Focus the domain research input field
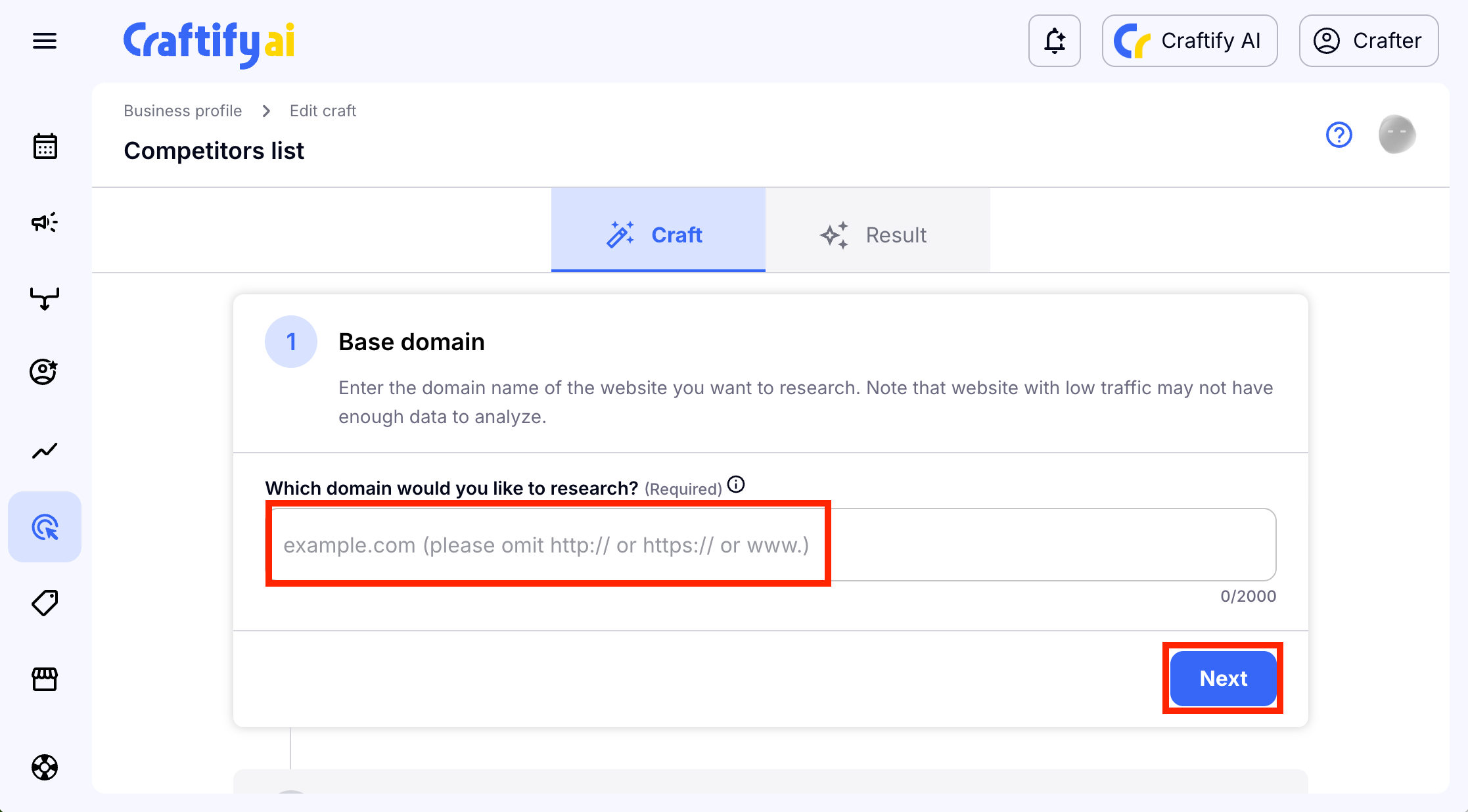Image resolution: width=1468 pixels, height=812 pixels. 770,545
